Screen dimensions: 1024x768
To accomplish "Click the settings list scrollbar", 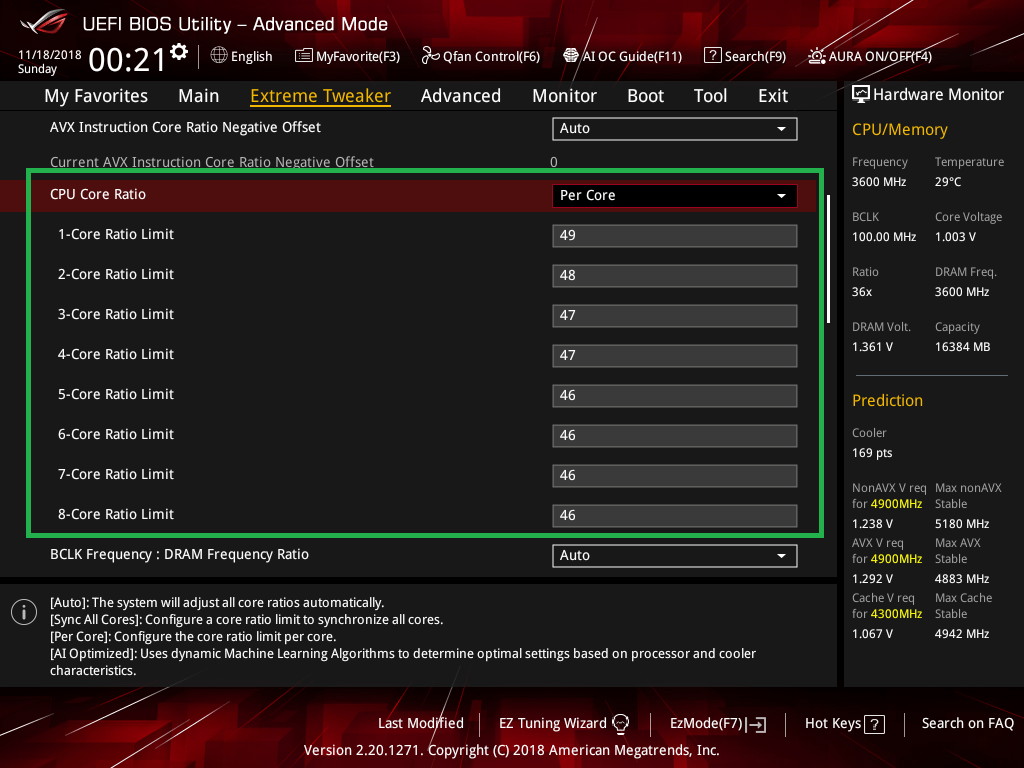I will tap(829, 259).
